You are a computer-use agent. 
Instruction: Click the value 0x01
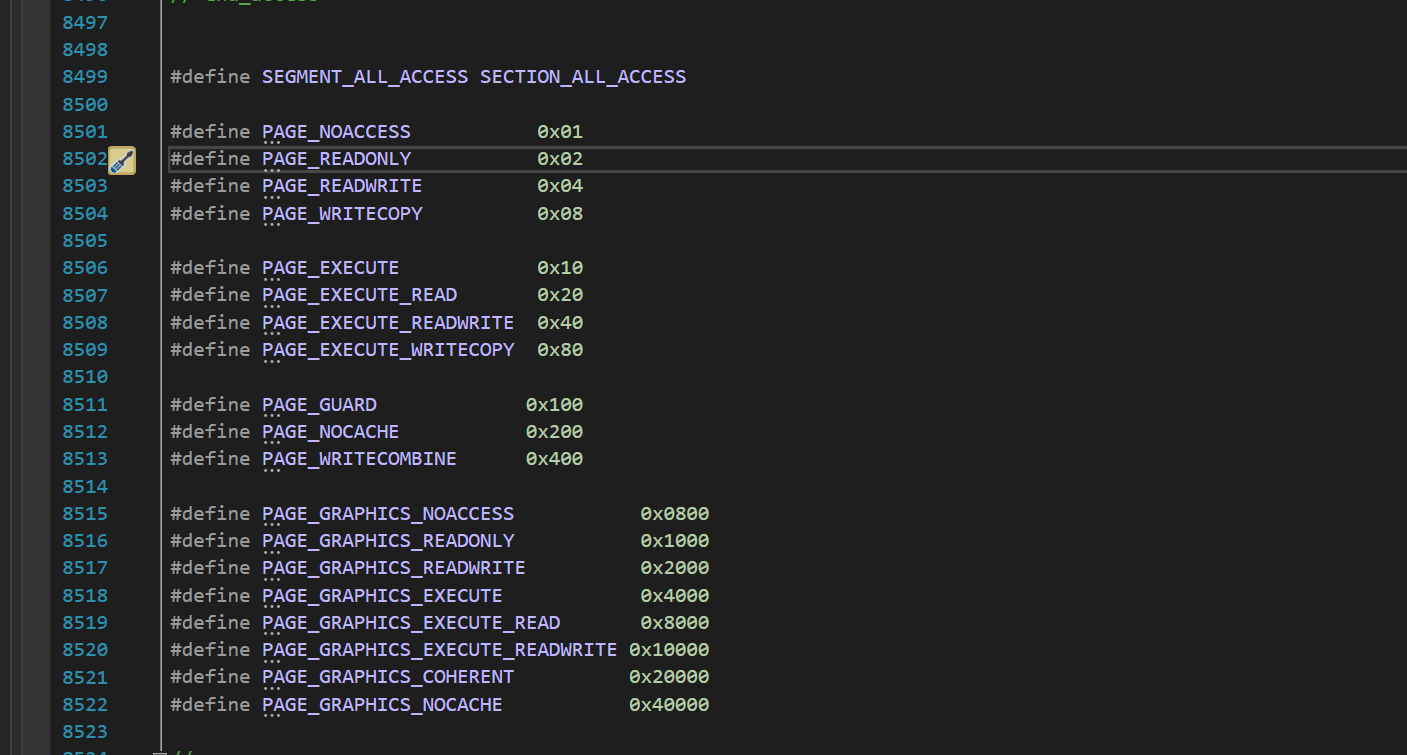(x=560, y=132)
